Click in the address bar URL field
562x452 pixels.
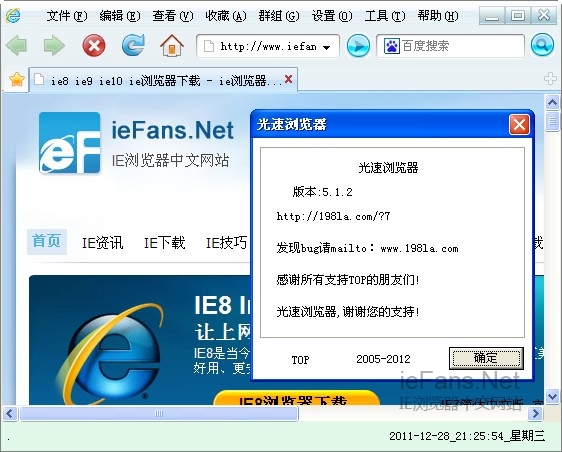268,46
